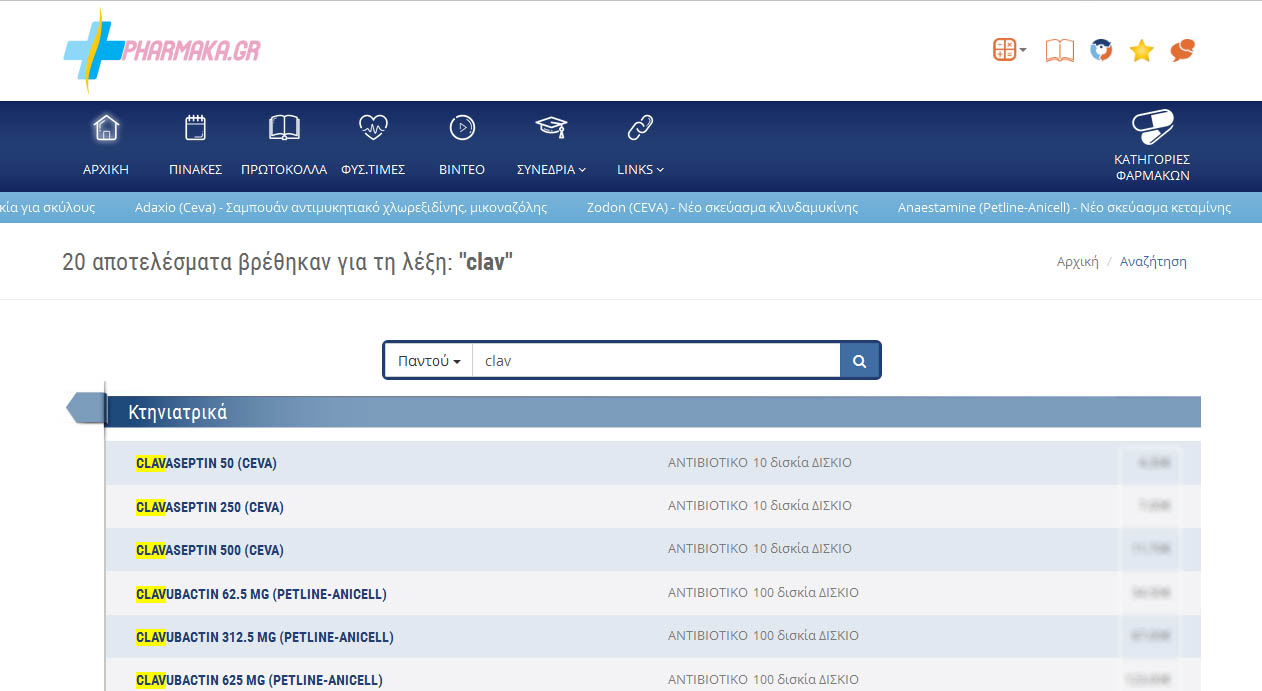The width and height of the screenshot is (1262, 691).
Task: Open CLAVUBACTIN 62.5 MG (PETLINE-ANICELL) result
Action: click(261, 594)
